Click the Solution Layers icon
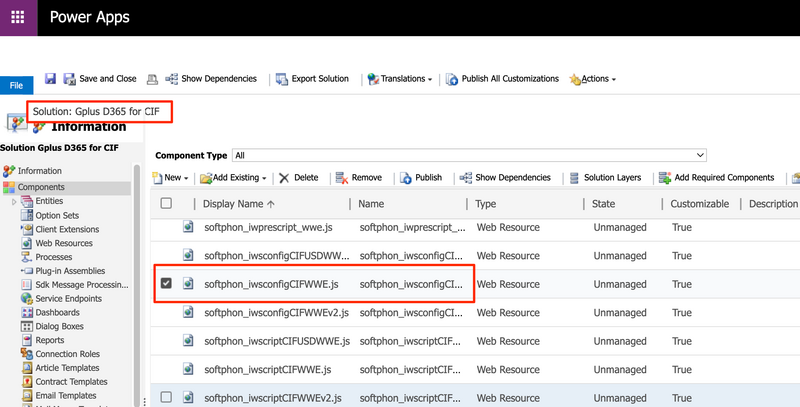The height and width of the screenshot is (407, 800). pos(574,177)
